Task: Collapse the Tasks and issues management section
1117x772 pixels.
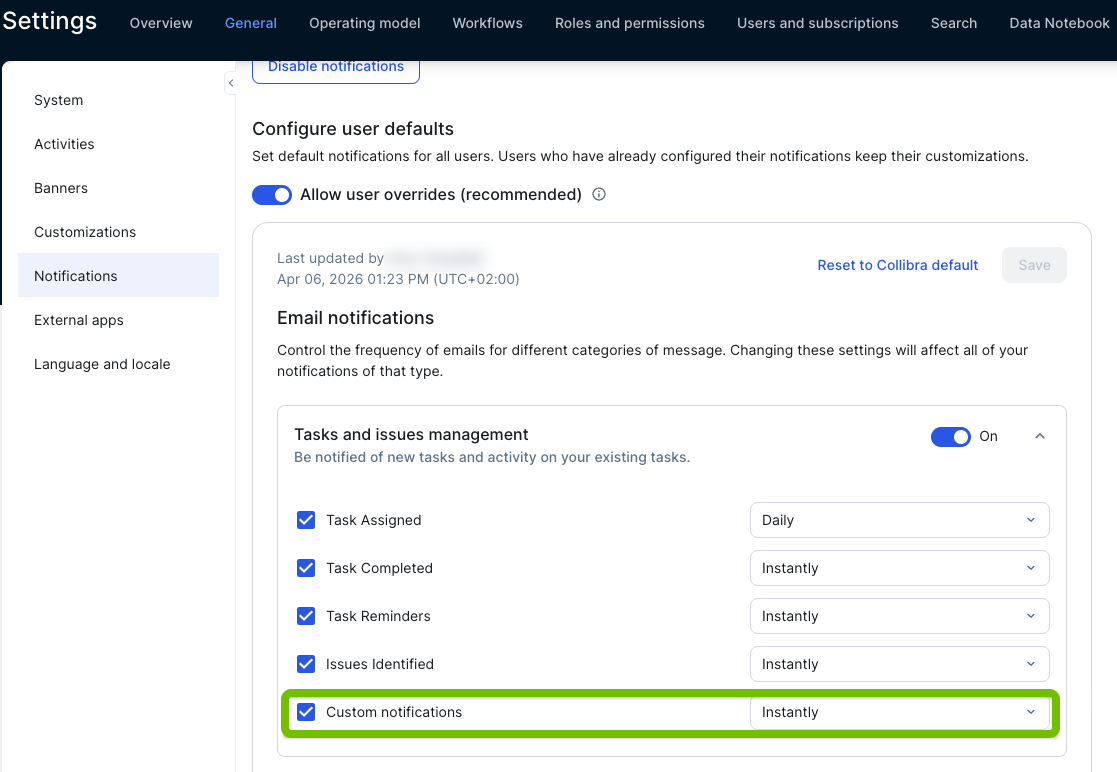Action: tap(1039, 436)
